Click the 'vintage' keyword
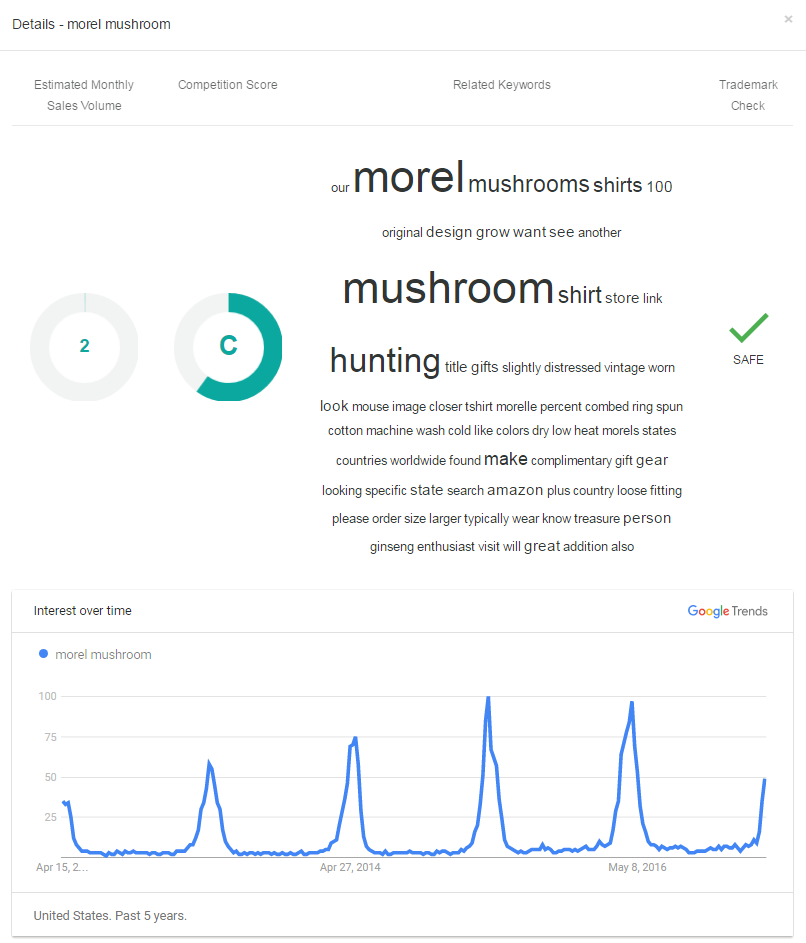806x943 pixels. tap(624, 367)
